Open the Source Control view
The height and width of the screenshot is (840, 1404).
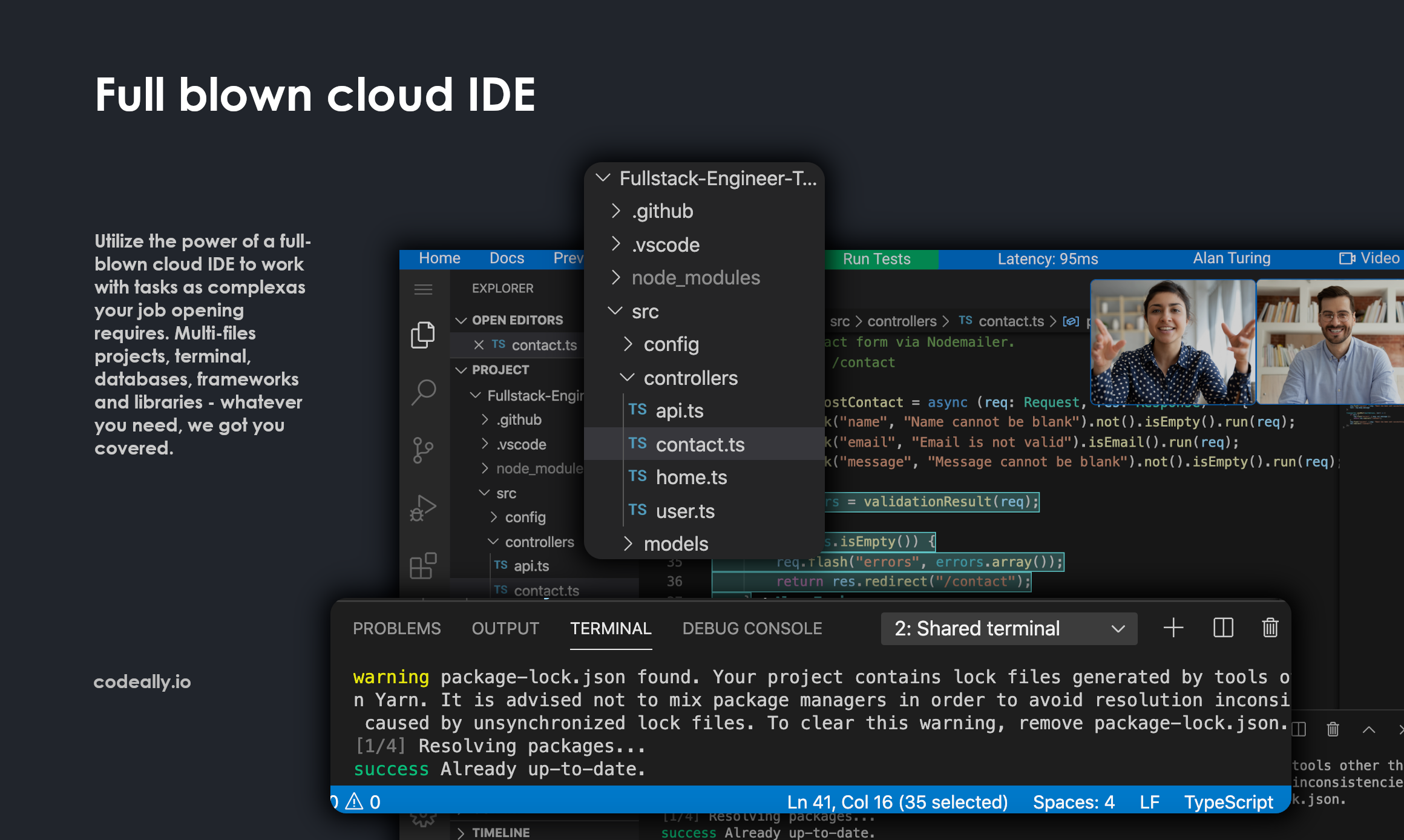click(422, 449)
